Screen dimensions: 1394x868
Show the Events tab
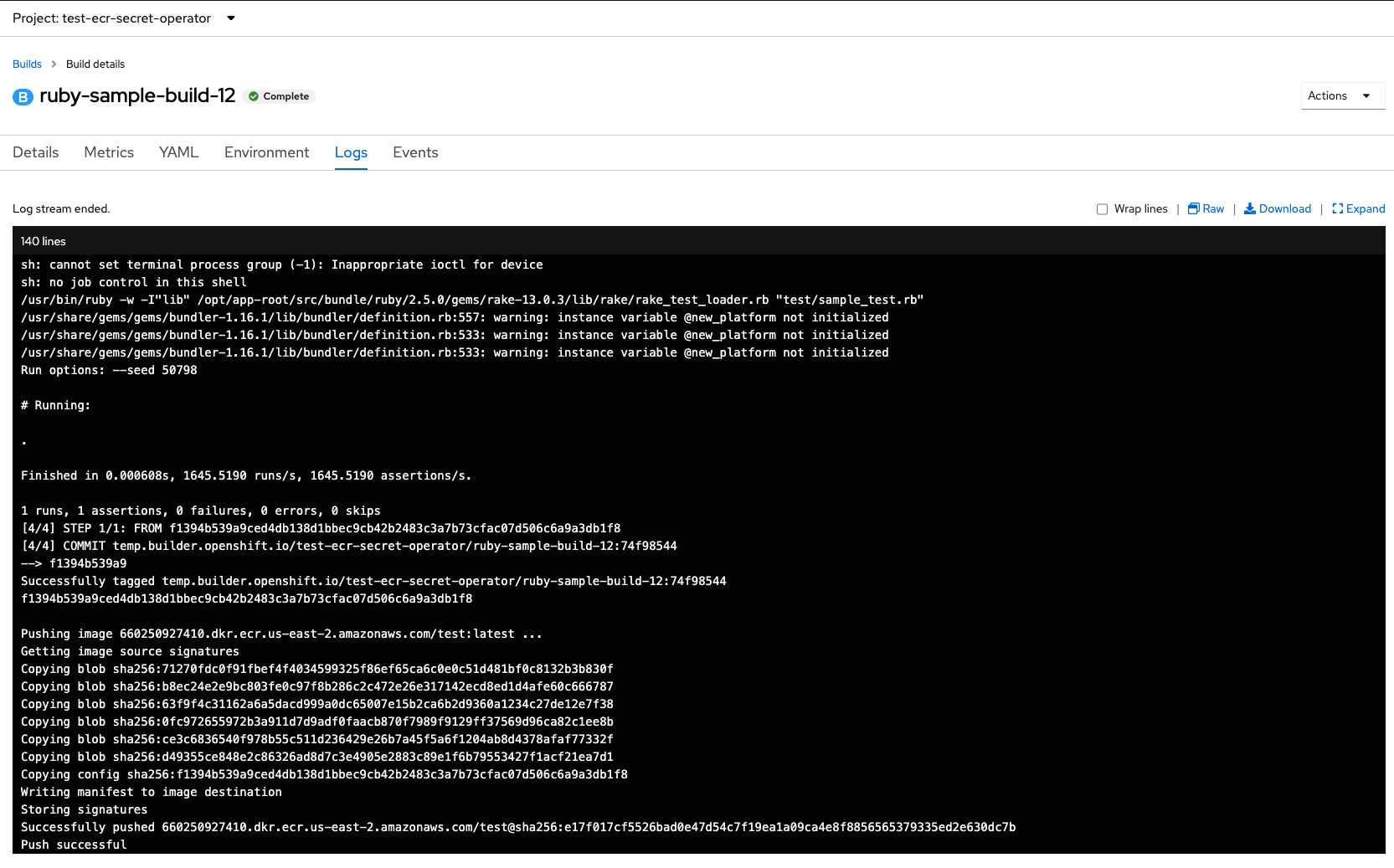point(415,152)
